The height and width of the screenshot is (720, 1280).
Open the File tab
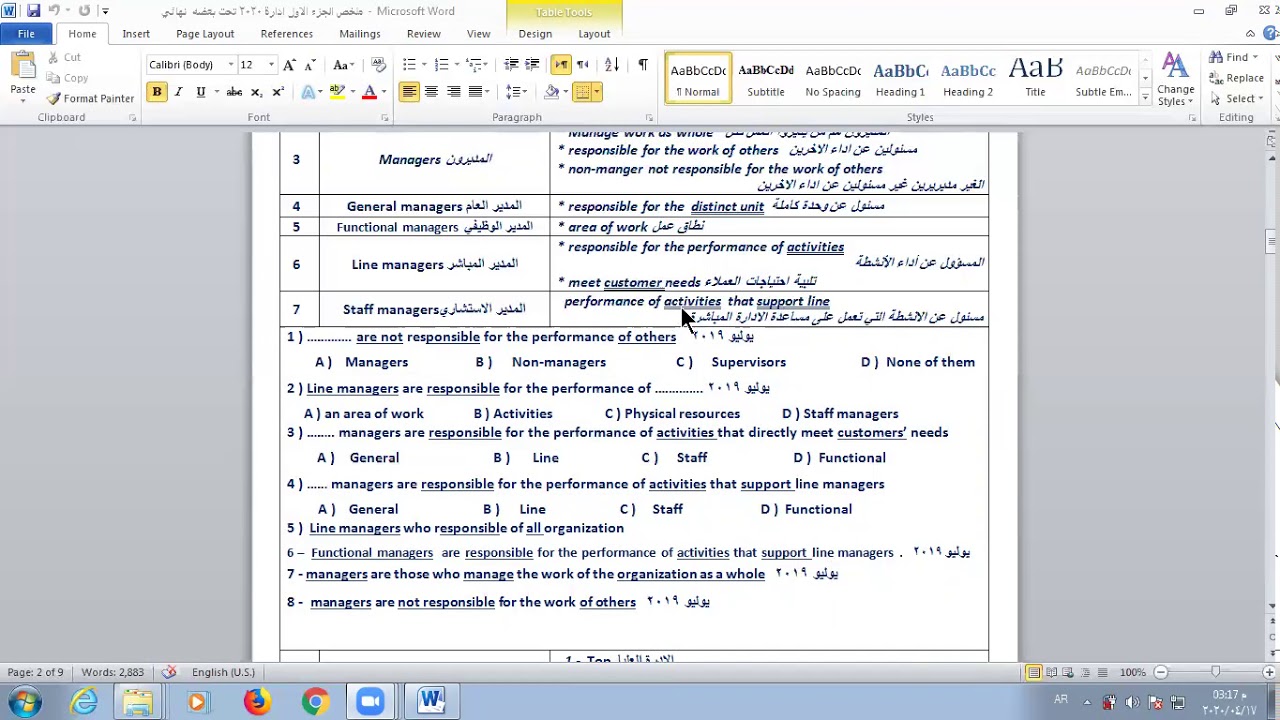(26, 34)
